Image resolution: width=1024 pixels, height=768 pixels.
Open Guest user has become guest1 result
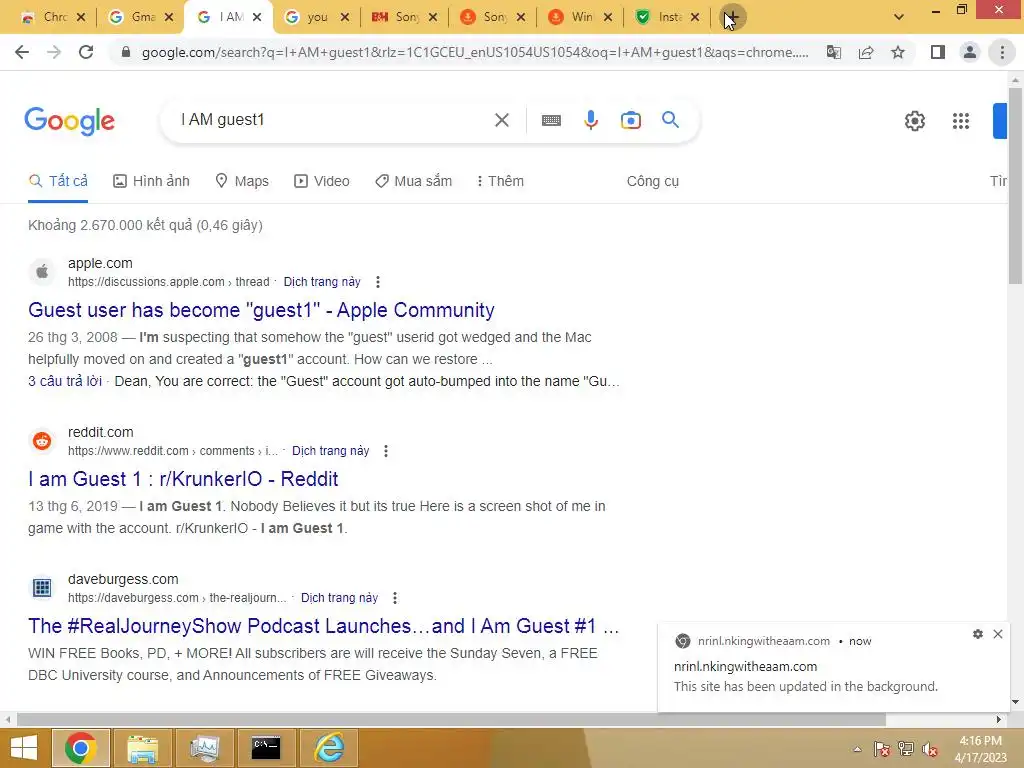pos(261,310)
